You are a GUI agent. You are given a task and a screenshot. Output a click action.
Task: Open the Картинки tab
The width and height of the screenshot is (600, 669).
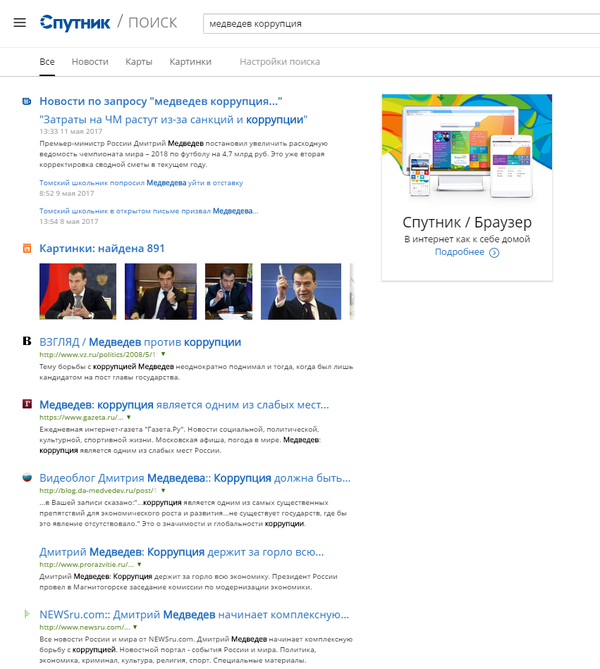[x=190, y=62]
